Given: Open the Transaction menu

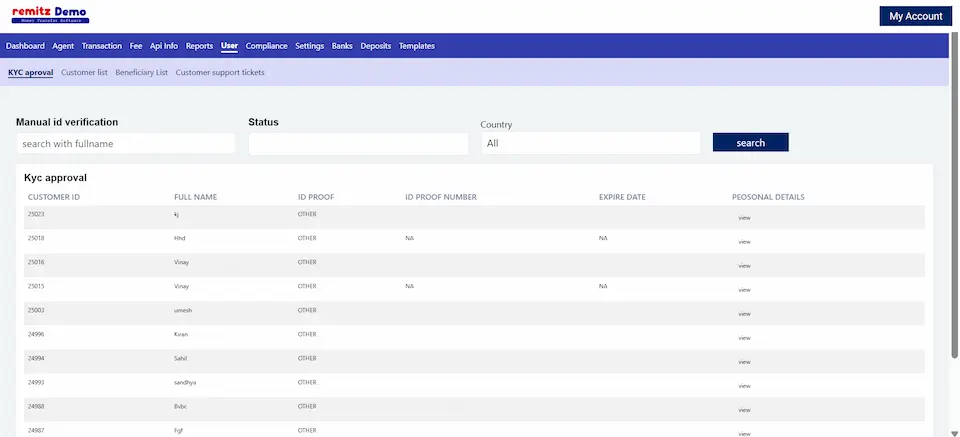Looking at the screenshot, I should (x=102, y=46).
